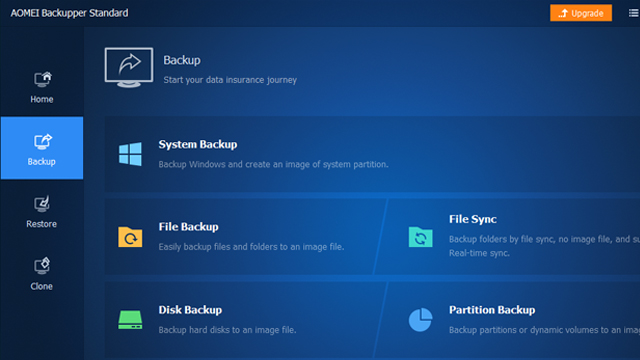Image resolution: width=640 pixels, height=360 pixels.
Task: Select the Backup sidebar icon
Action: pyautogui.click(x=42, y=142)
